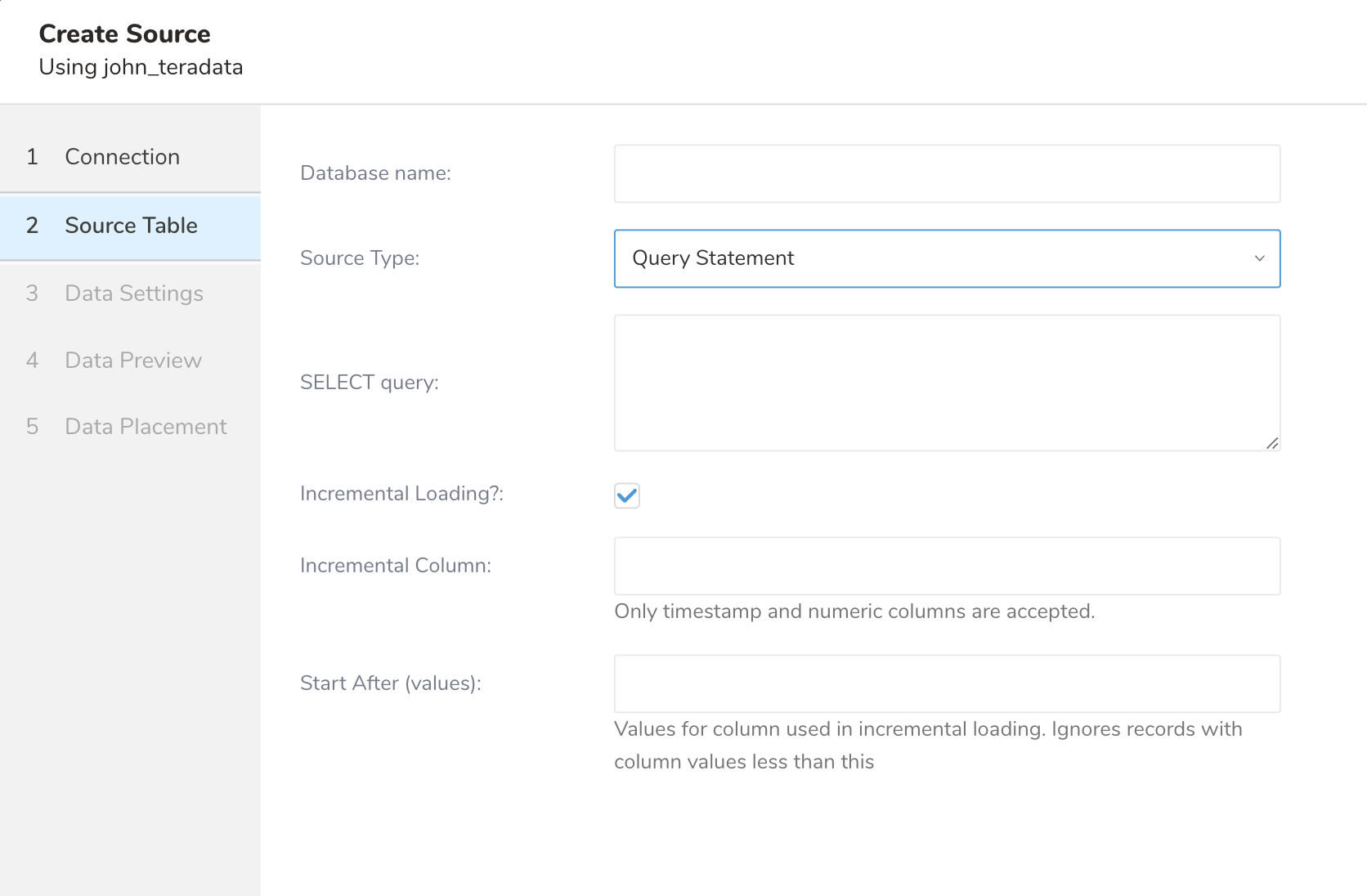Click the Incremental Column input field

coord(947,567)
